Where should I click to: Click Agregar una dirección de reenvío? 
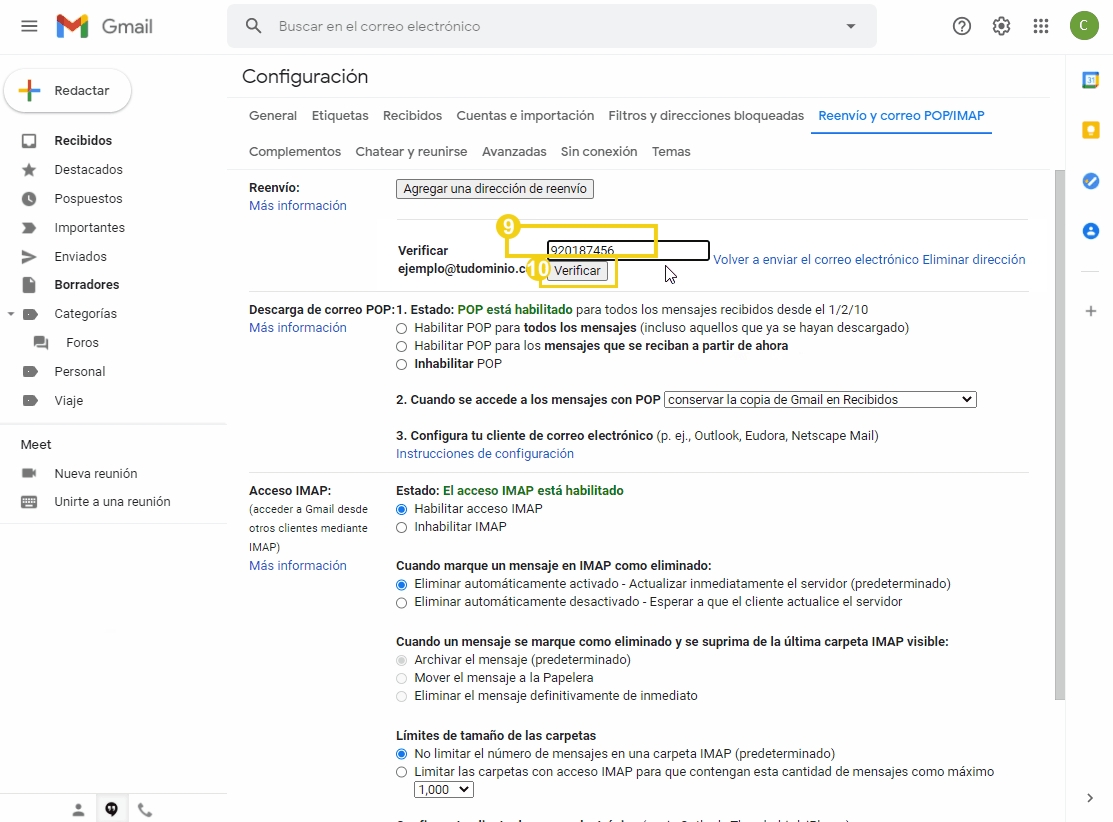[x=494, y=188]
